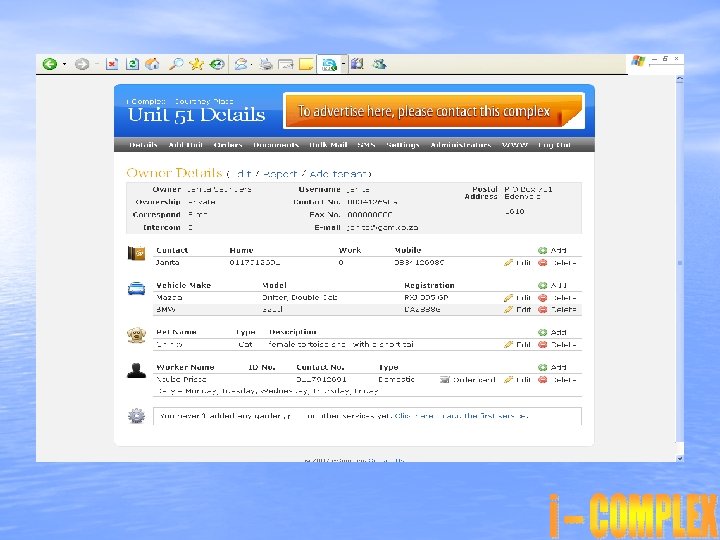The width and height of the screenshot is (720, 540).
Task: Click the Print icon in browser toolbar
Action: tap(265, 64)
